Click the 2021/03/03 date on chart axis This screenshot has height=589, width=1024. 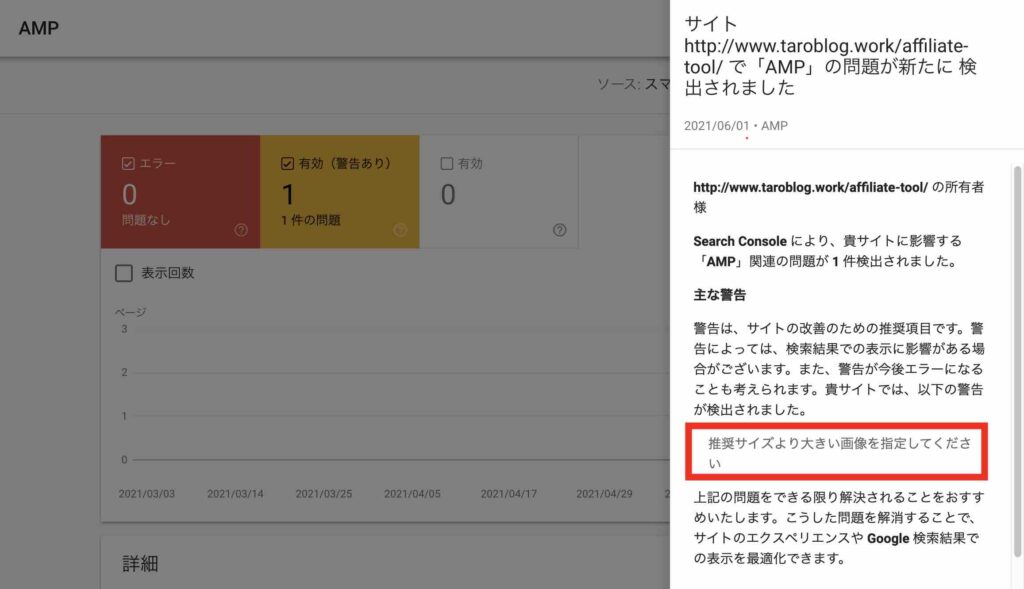coord(147,494)
